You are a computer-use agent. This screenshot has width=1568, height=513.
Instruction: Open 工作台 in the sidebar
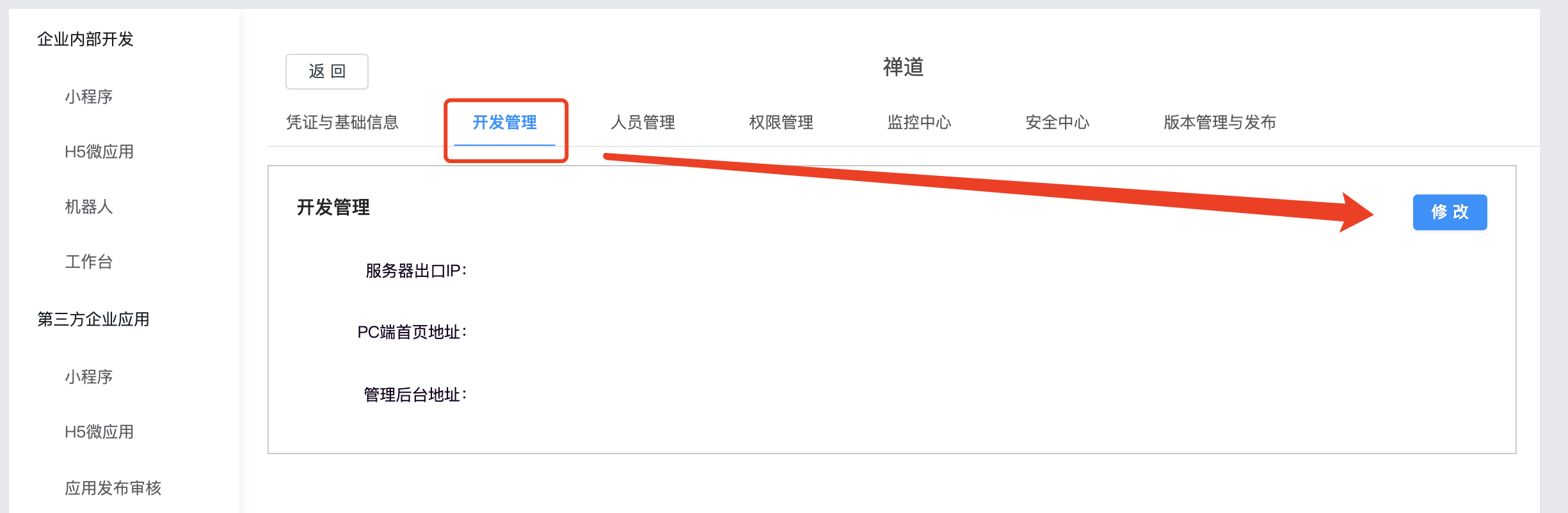(x=89, y=262)
